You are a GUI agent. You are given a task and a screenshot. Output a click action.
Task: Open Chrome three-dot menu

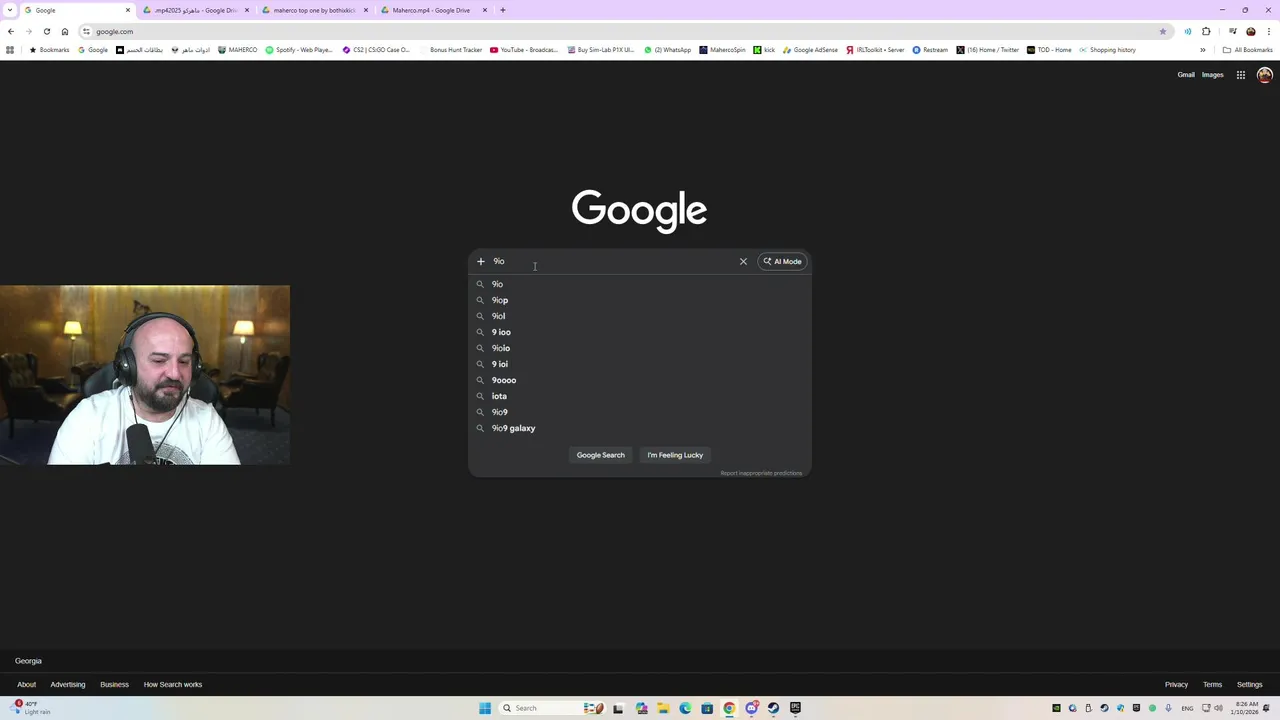tap(1268, 31)
